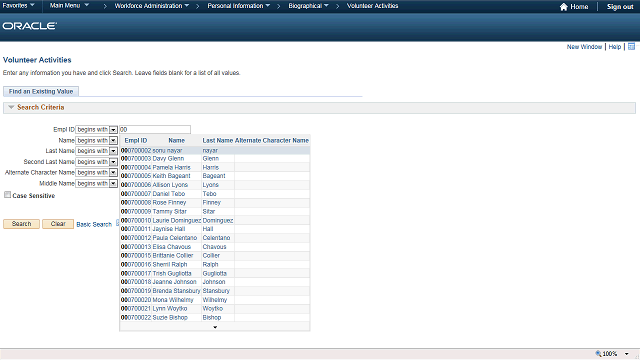Viewport: 640px width, 360px height.
Task: Select the row for Mona Wilhelmy
Action: (215, 300)
